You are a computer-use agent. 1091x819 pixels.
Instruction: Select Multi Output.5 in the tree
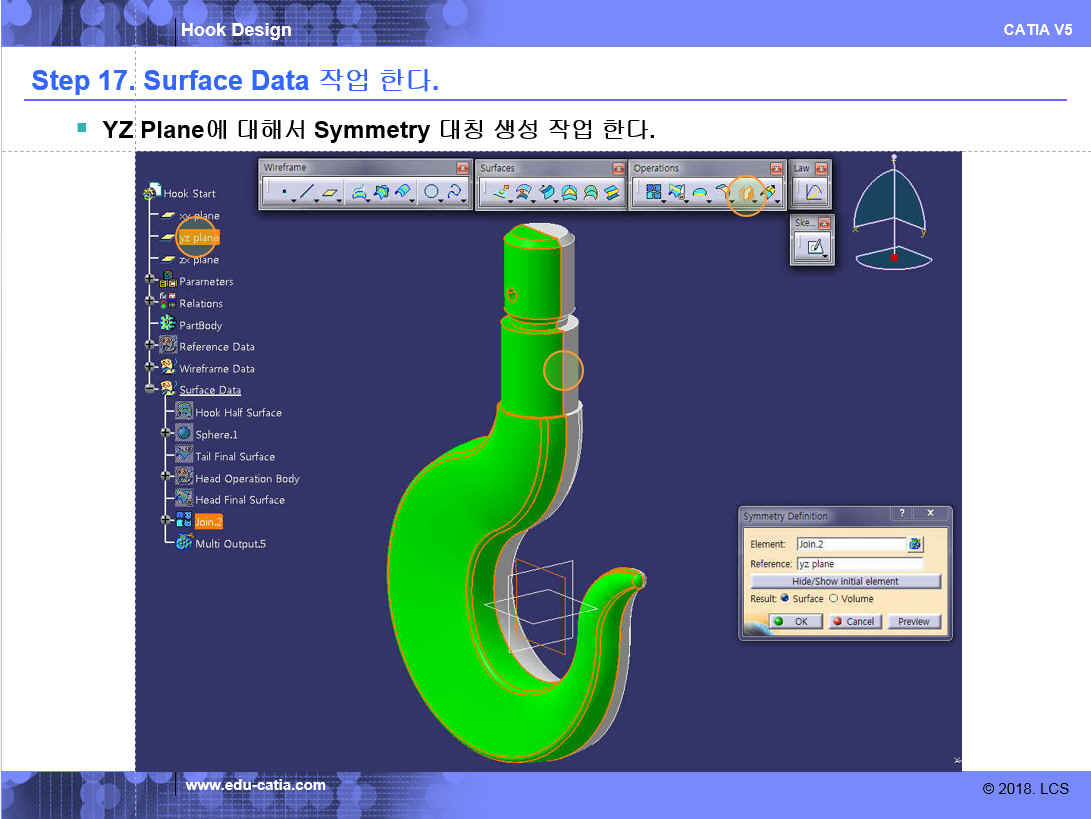230,544
